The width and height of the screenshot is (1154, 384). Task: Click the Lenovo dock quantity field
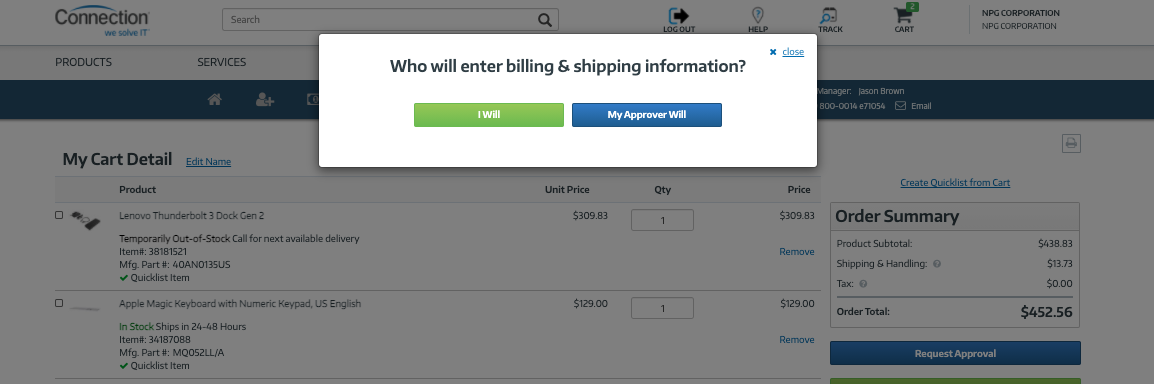click(x=662, y=220)
